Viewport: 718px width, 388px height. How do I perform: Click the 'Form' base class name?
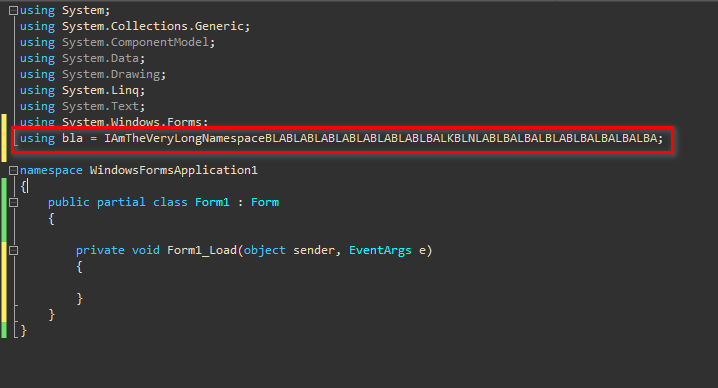click(265, 202)
